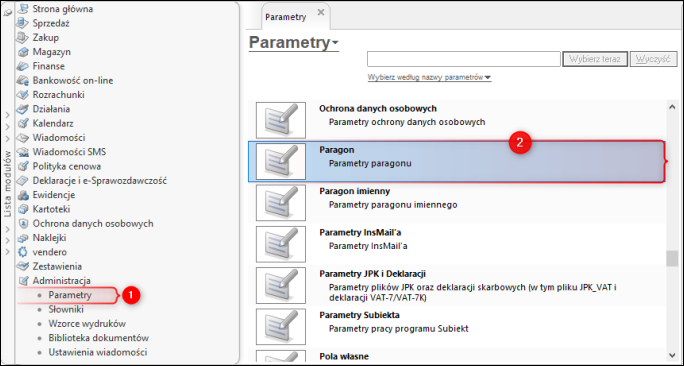684x366 pixels.
Task: Click the scrollbar down arrow in parameters list
Action: tap(672, 356)
